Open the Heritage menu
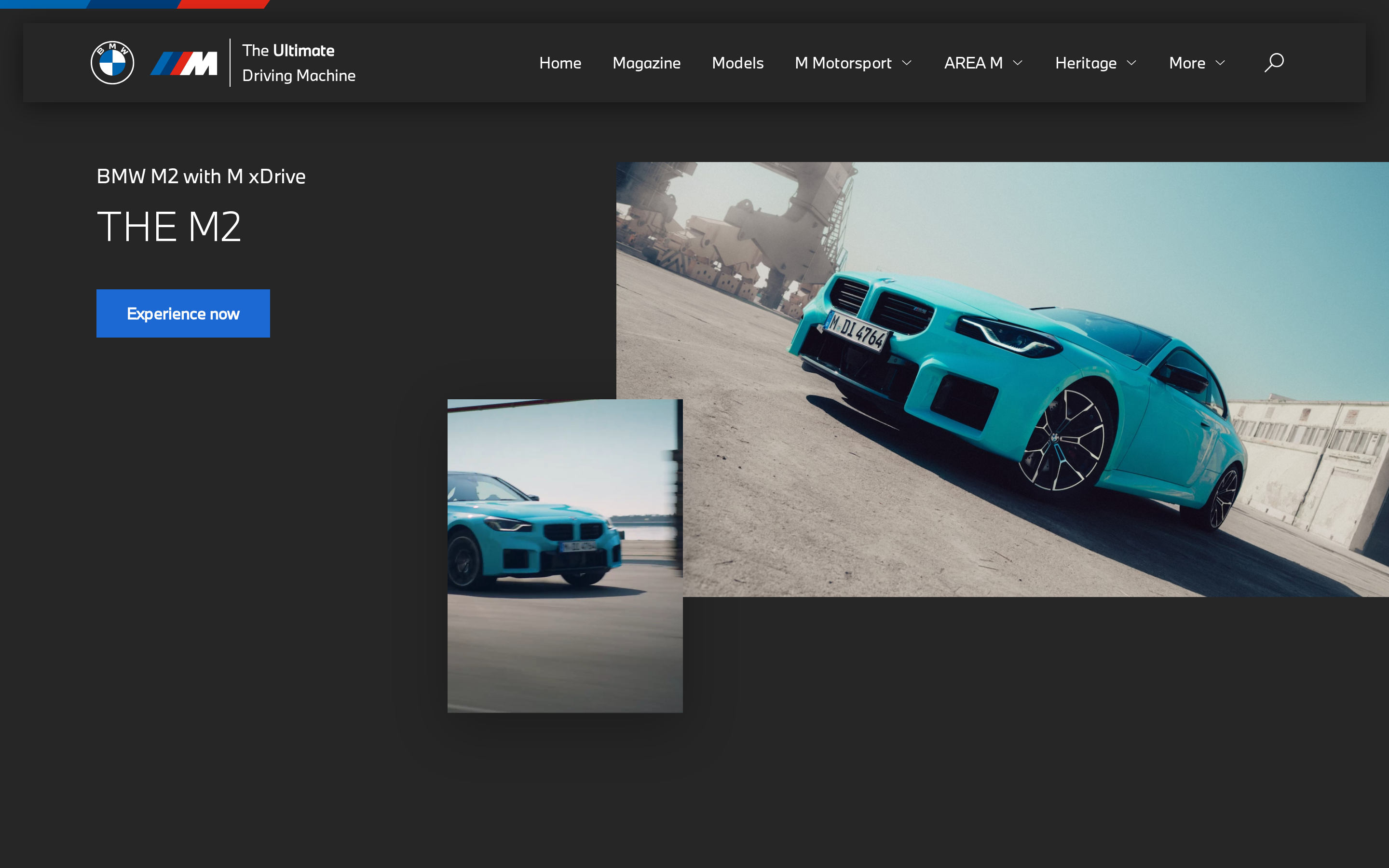 1086,63
